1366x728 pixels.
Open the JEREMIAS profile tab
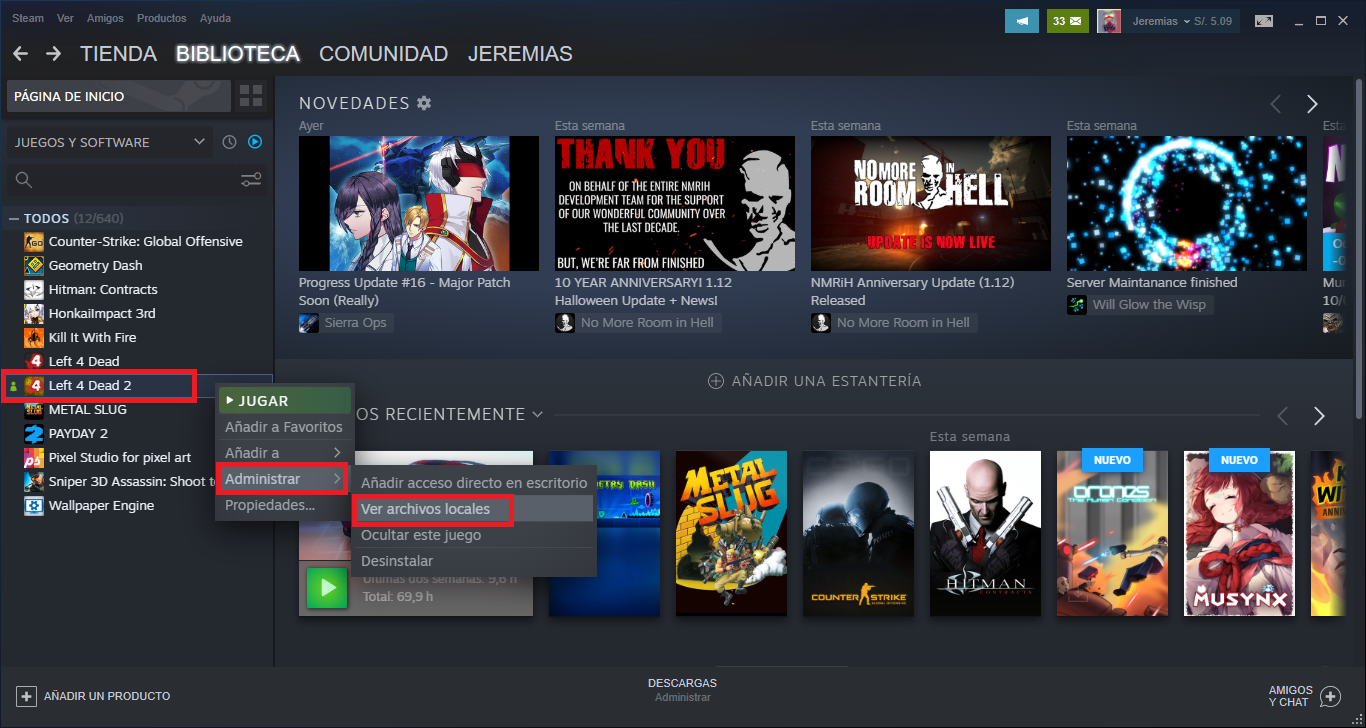[520, 54]
